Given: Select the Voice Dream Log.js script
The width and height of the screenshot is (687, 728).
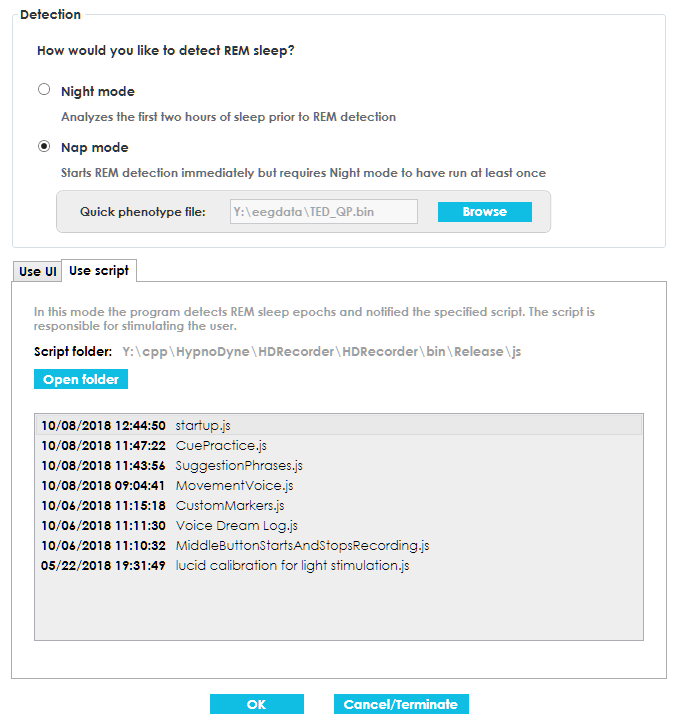Looking at the screenshot, I should pyautogui.click(x=236, y=525).
